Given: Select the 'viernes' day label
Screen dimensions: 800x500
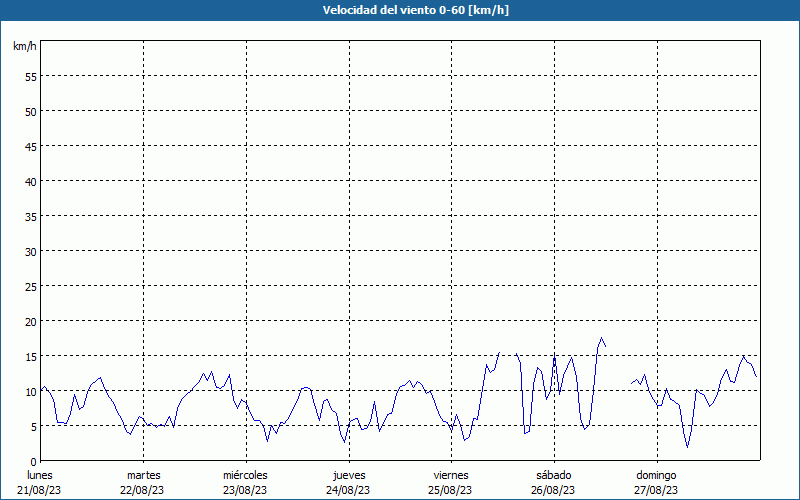Looking at the screenshot, I should pyautogui.click(x=451, y=475).
